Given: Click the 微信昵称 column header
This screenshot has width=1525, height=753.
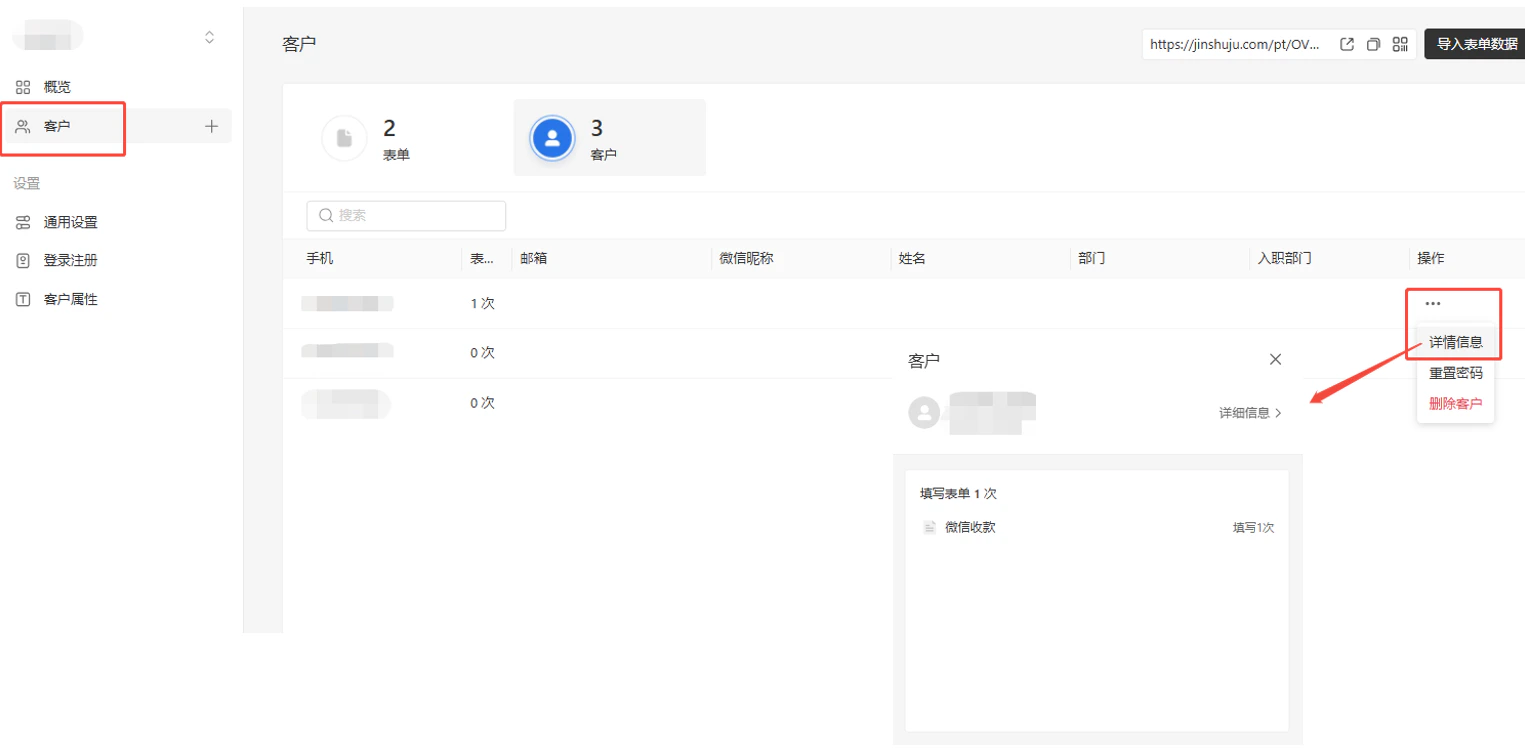Looking at the screenshot, I should point(746,258).
